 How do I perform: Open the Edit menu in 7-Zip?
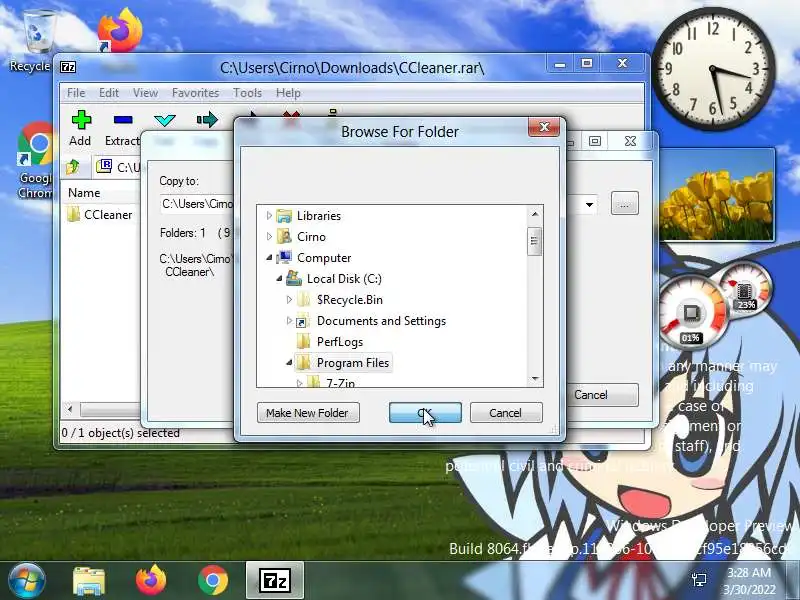tap(109, 93)
